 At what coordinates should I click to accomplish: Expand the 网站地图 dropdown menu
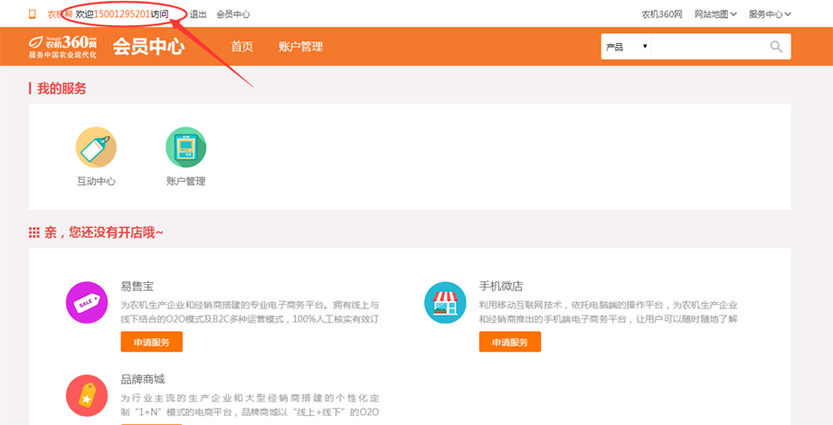pyautogui.click(x=715, y=14)
